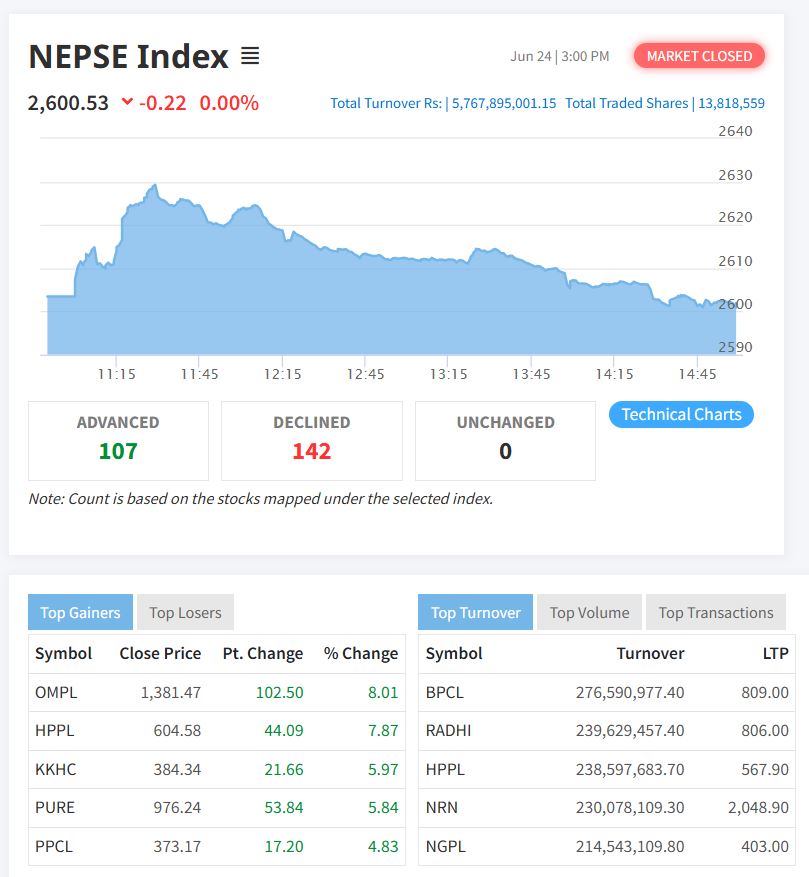This screenshot has width=809, height=877.
Task: Select the Top Turnover tab
Action: coord(475,612)
